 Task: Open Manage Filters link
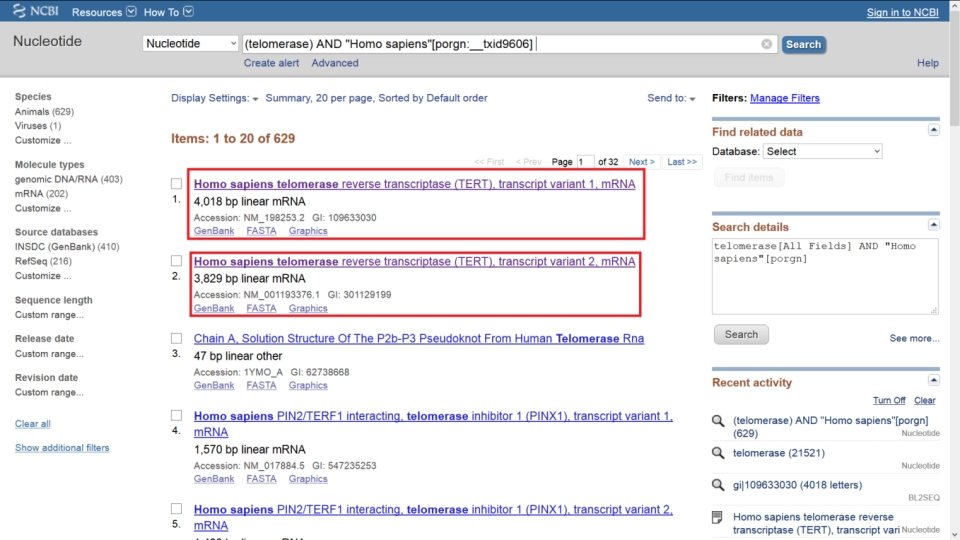(x=784, y=98)
